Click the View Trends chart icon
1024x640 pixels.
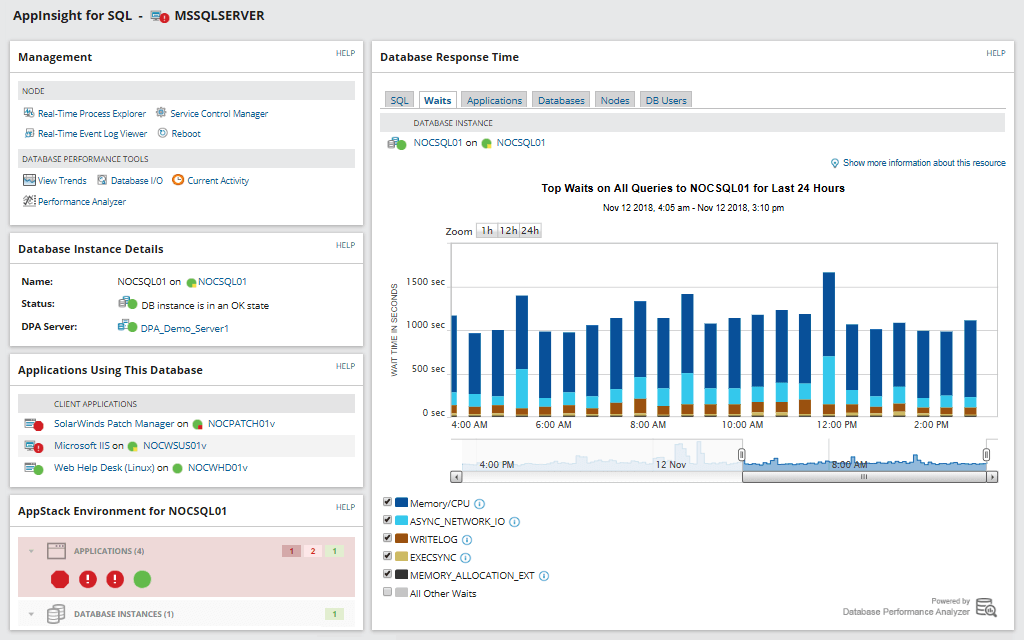click(x=29, y=180)
